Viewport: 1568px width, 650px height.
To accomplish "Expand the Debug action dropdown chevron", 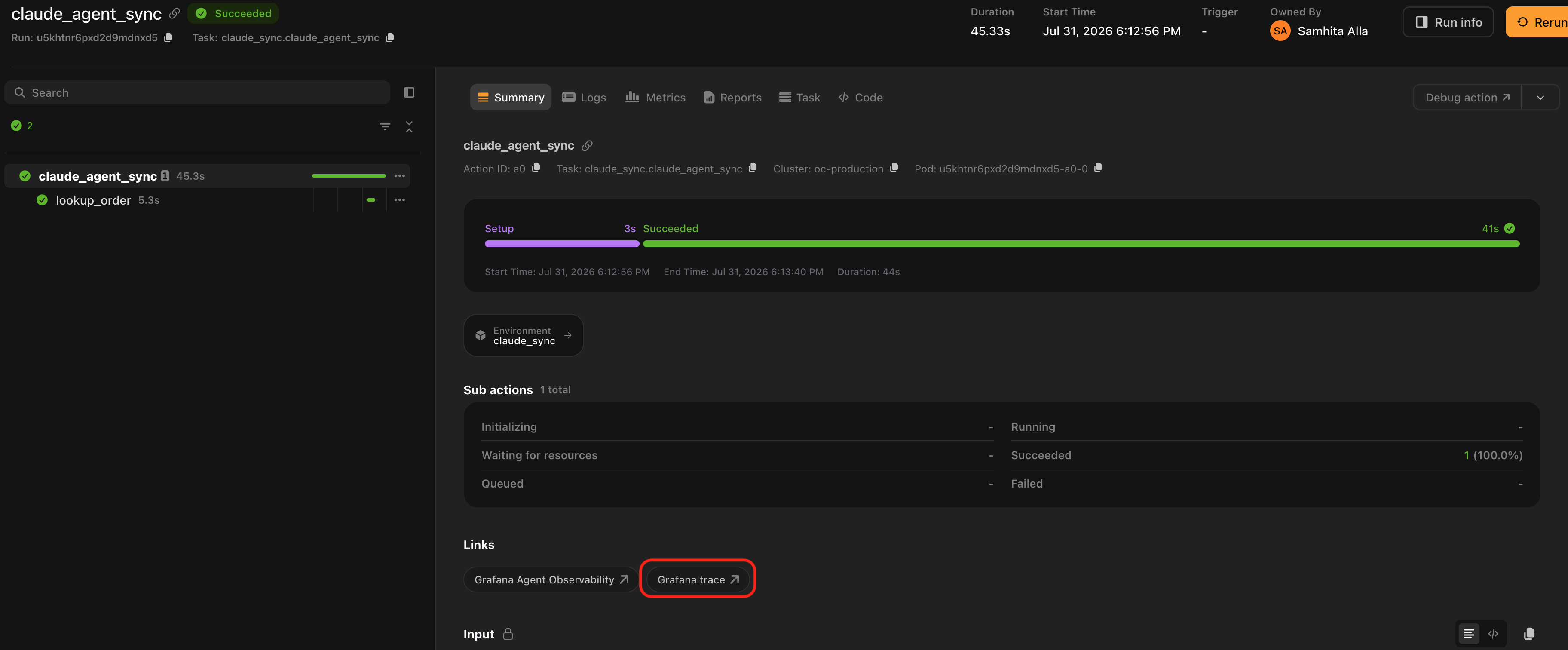I will click(1540, 98).
